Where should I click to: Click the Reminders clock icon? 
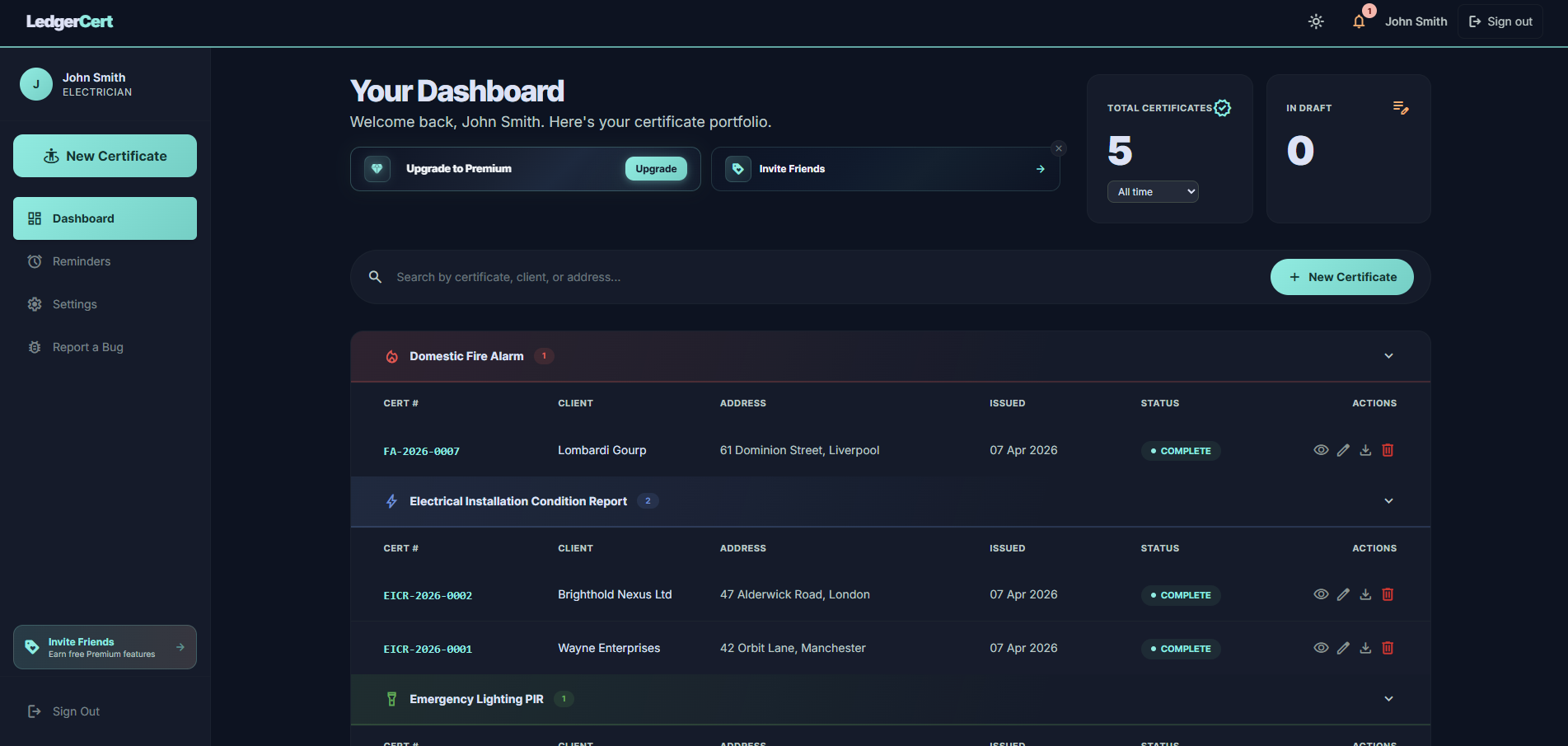(x=35, y=261)
